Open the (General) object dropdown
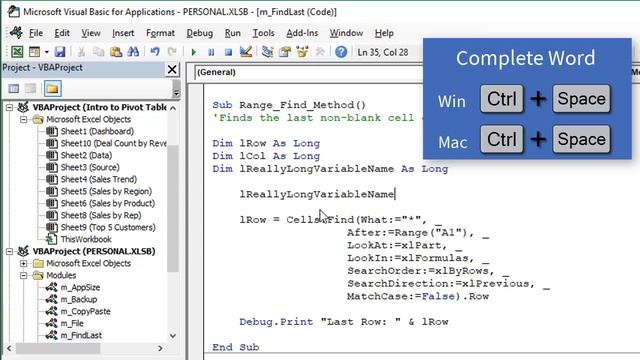The image size is (640, 360). point(309,72)
